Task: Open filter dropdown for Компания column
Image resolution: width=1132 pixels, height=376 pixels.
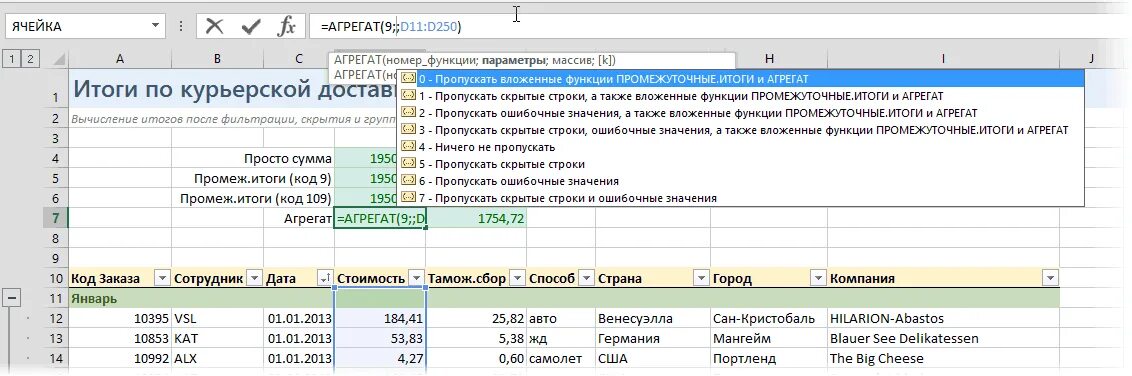Action: [1050, 279]
